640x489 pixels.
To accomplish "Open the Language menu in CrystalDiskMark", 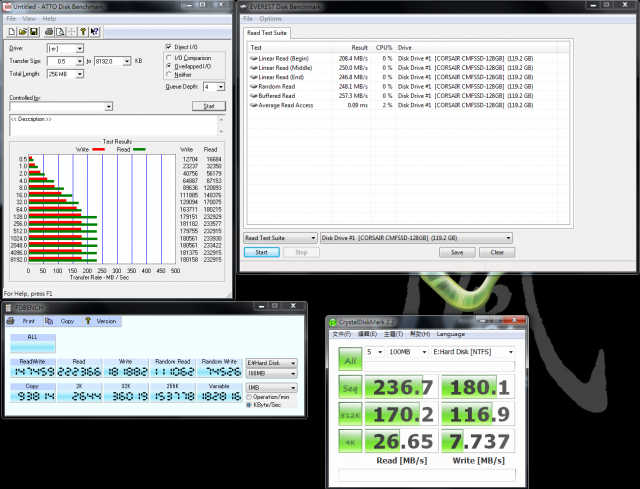I will [x=451, y=334].
